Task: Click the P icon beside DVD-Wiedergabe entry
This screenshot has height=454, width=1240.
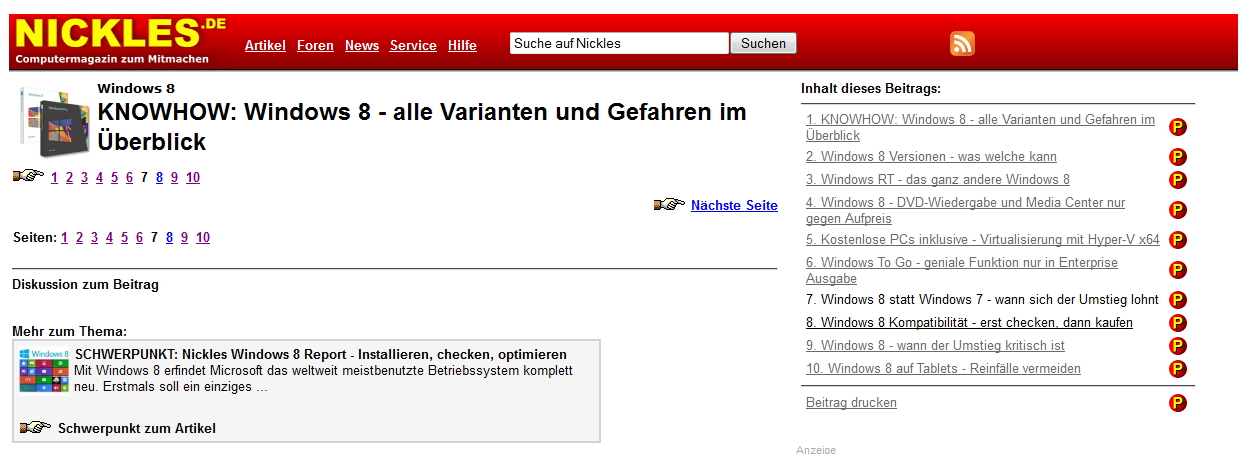Action: 1178,210
